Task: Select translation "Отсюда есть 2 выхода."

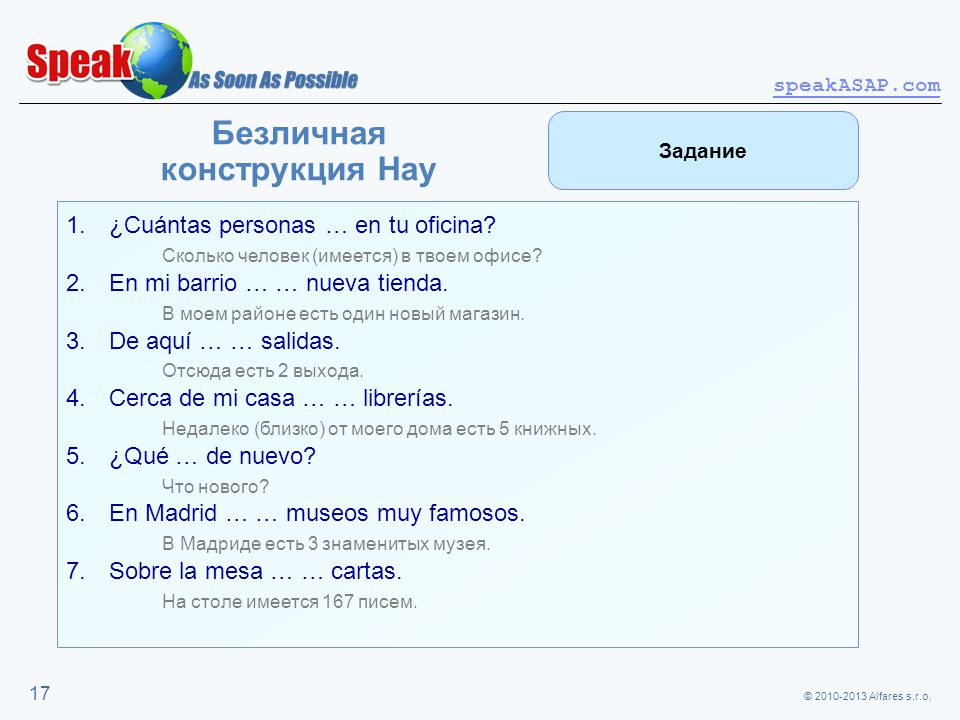Action: (263, 371)
